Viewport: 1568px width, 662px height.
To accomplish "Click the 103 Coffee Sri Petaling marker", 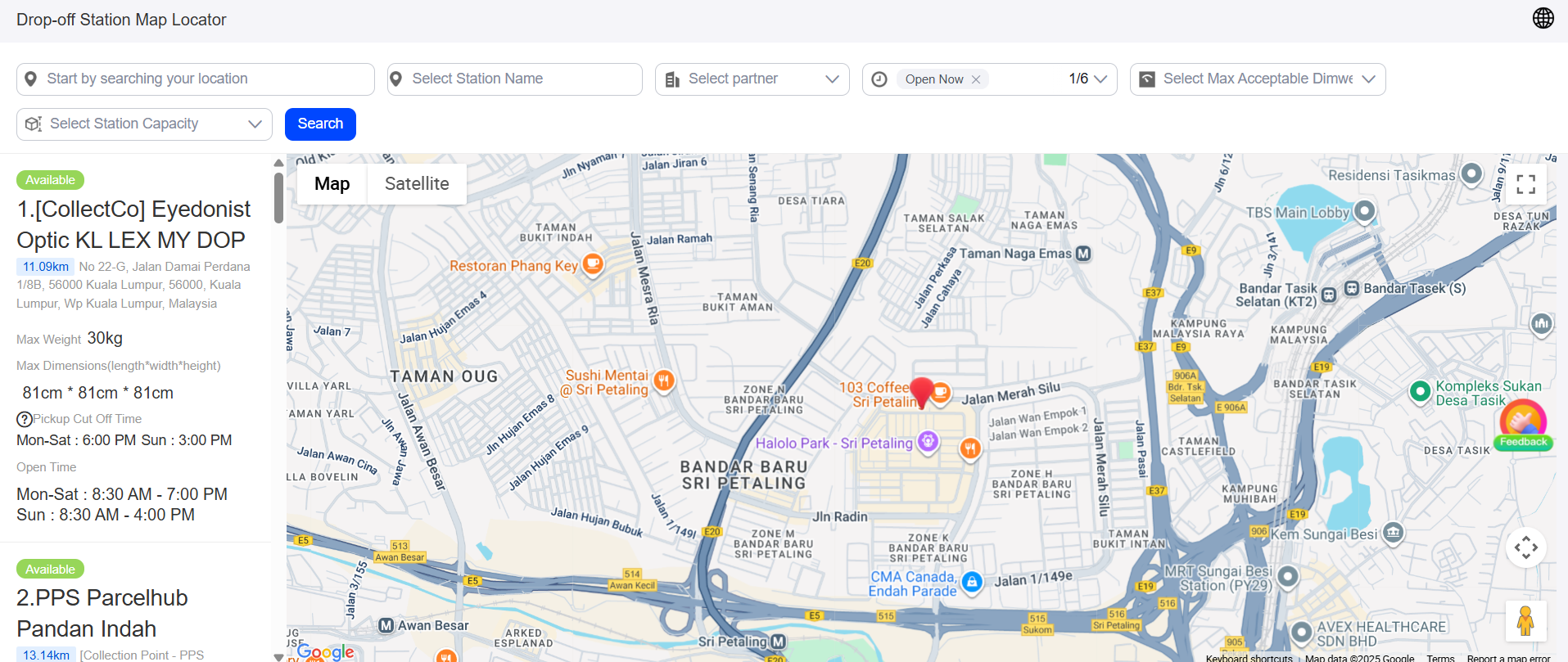I will click(x=941, y=392).
